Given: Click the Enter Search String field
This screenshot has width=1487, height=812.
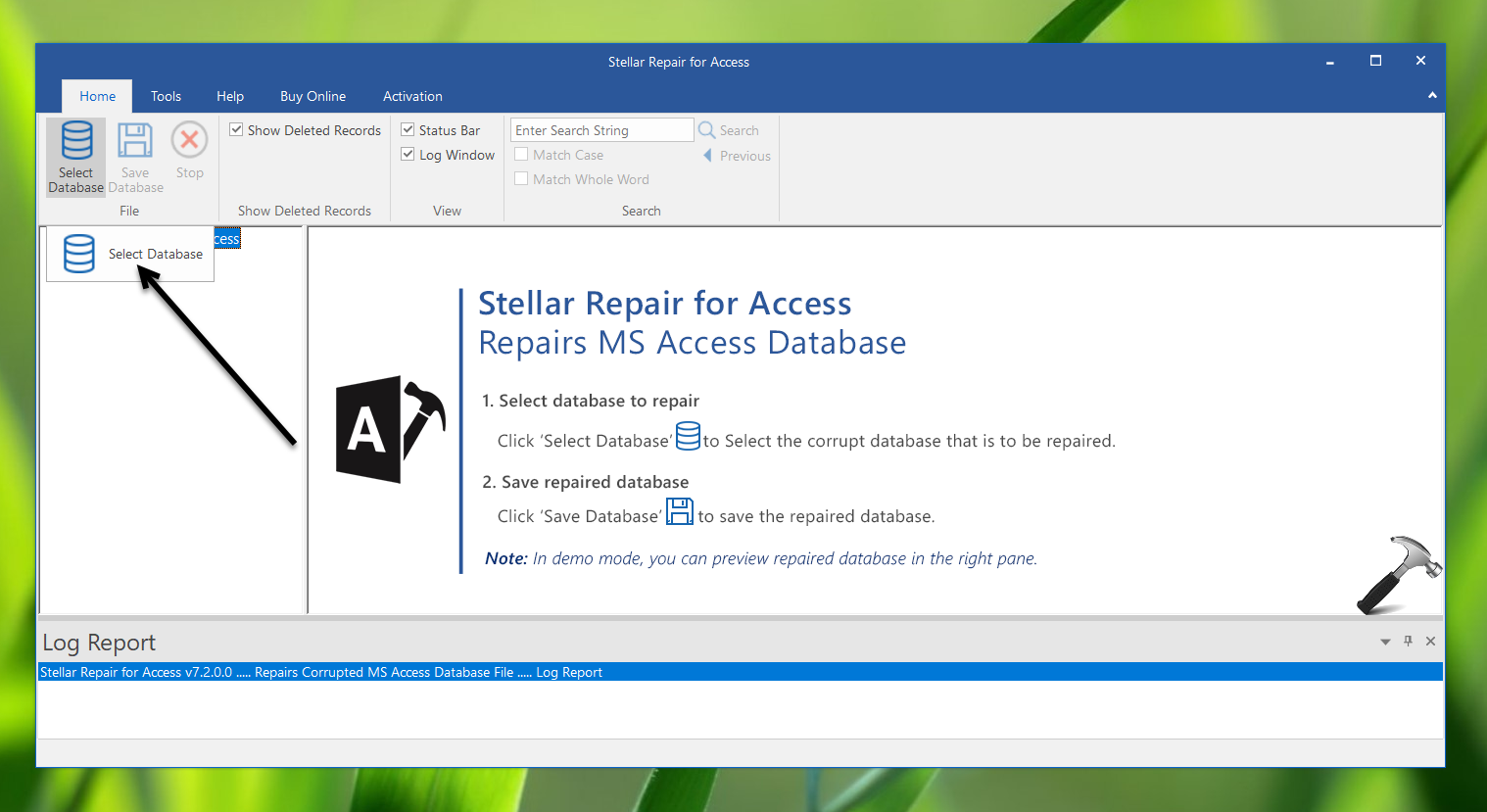Looking at the screenshot, I should tap(601, 130).
